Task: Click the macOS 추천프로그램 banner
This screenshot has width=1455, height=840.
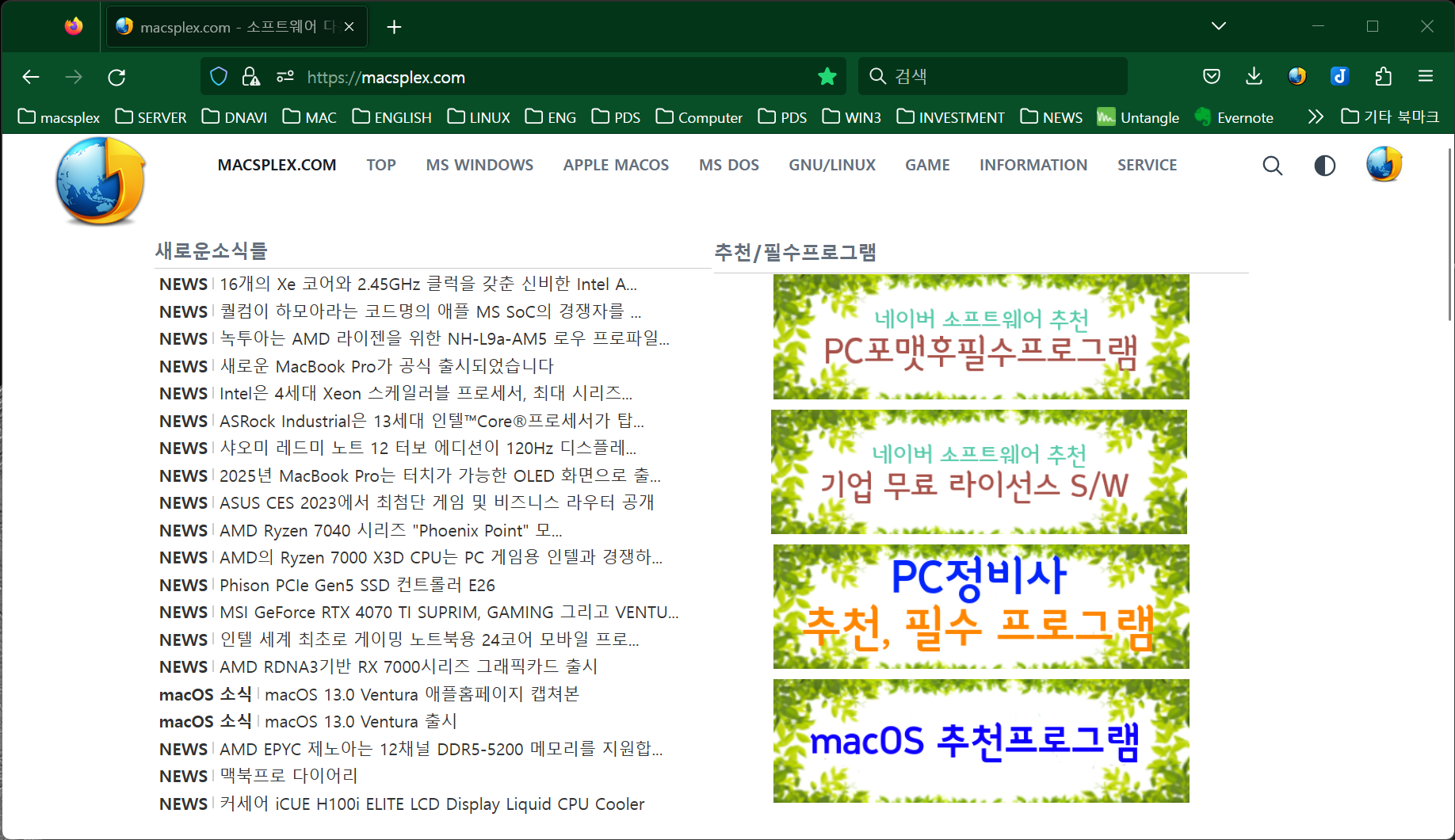Action: [981, 741]
